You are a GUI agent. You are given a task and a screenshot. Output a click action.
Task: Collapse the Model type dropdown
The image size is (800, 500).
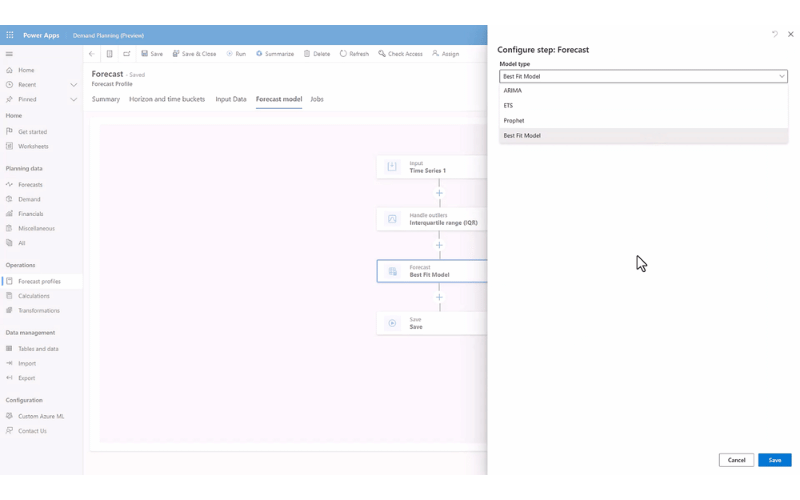[x=782, y=76]
